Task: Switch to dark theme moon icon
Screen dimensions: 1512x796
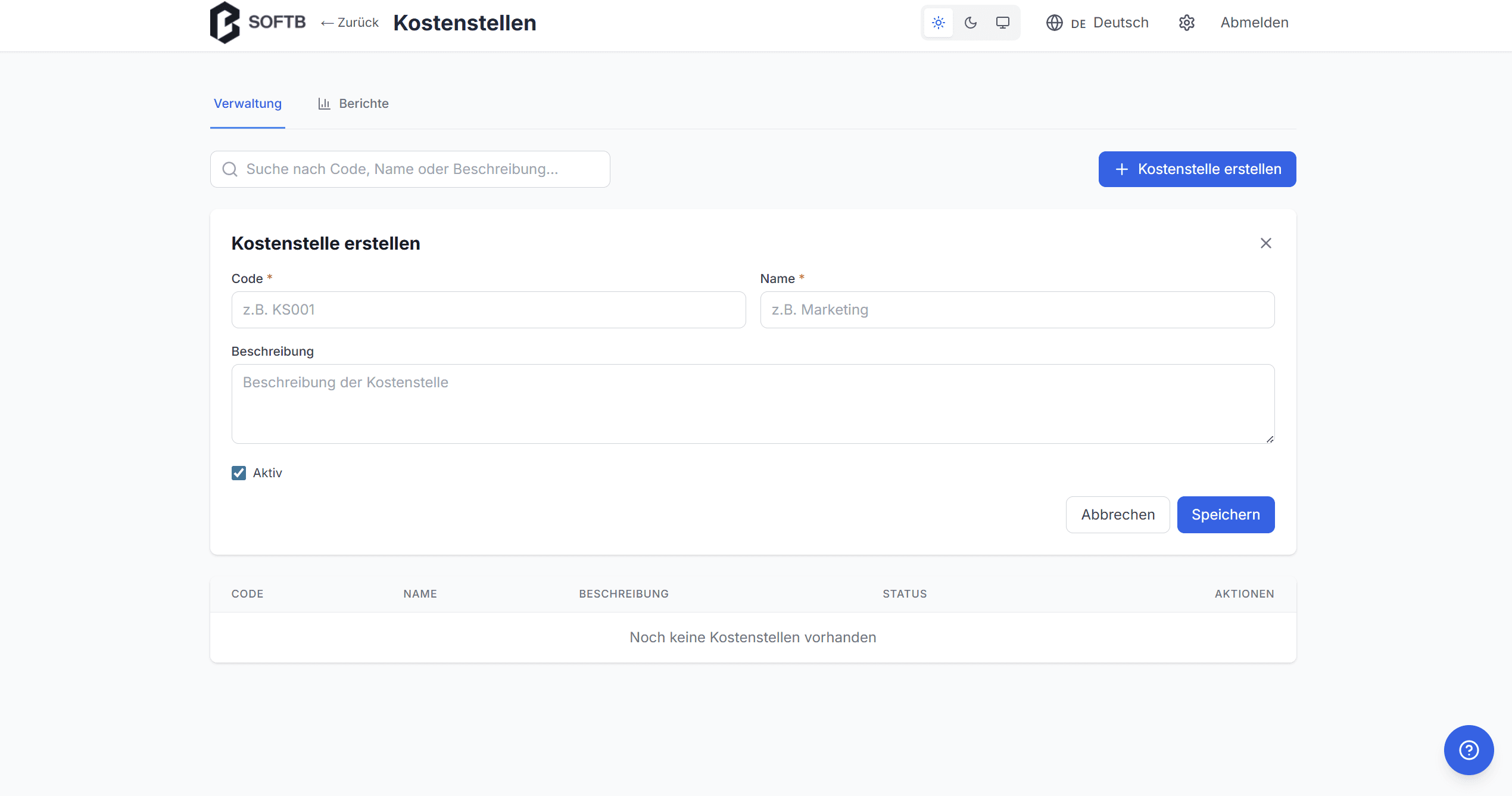Action: [971, 23]
